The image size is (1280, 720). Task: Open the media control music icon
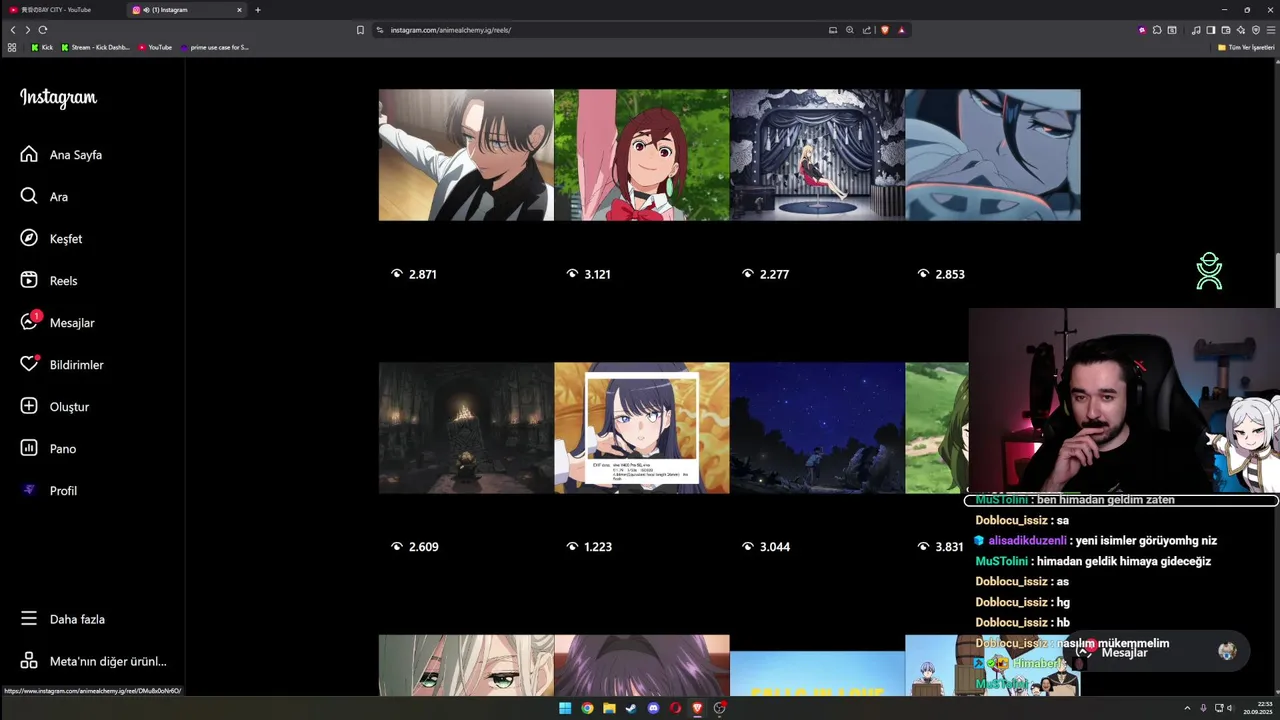tap(1196, 30)
